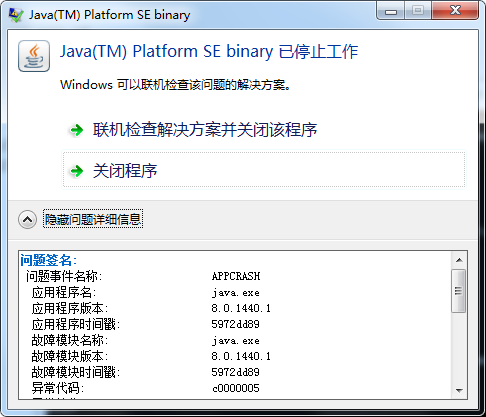Click the scrollbar up arrow in details box
Viewport: 486px width, 417px height.
click(459, 260)
